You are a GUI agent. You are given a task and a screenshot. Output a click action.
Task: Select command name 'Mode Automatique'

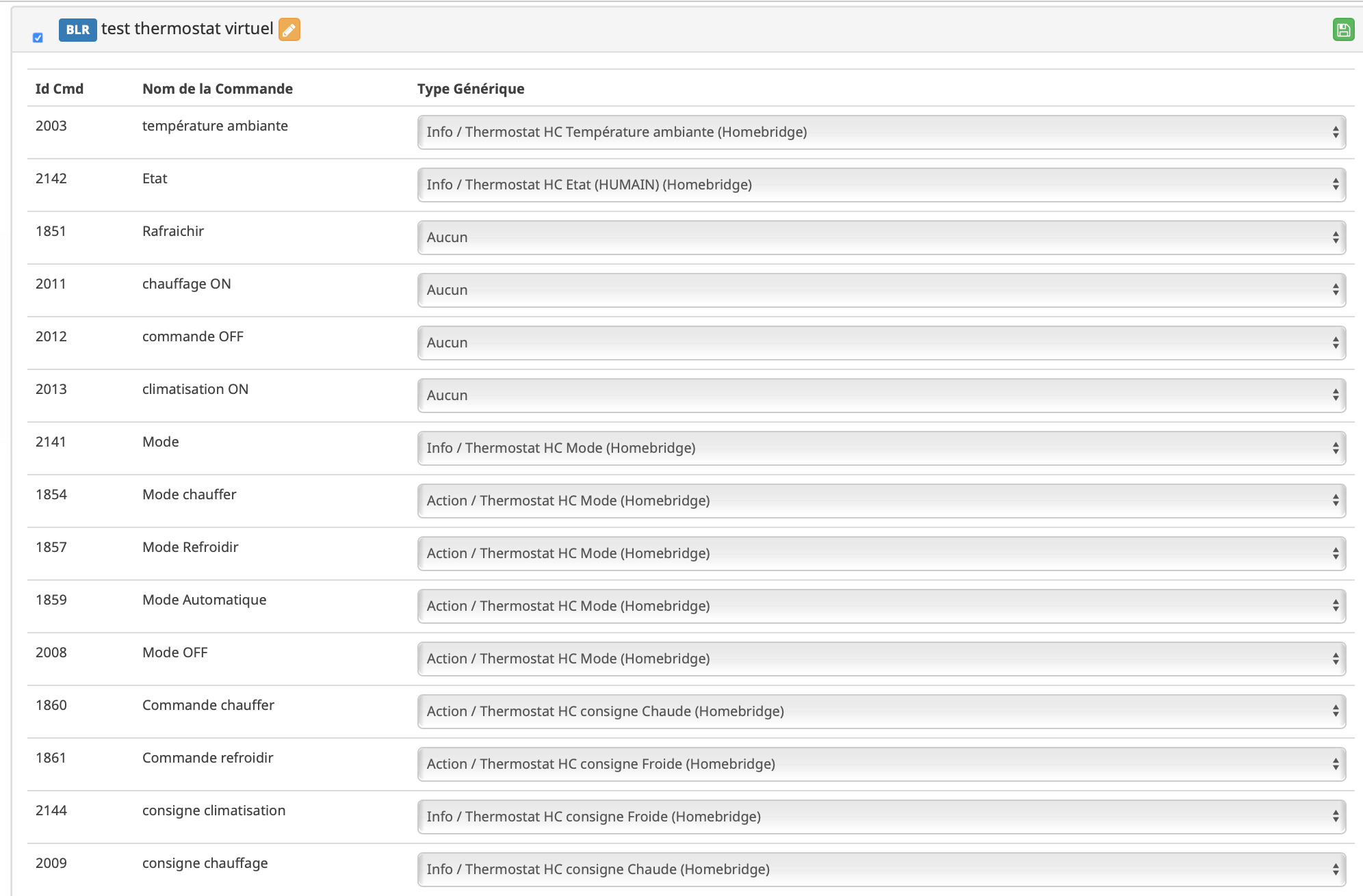tap(205, 600)
